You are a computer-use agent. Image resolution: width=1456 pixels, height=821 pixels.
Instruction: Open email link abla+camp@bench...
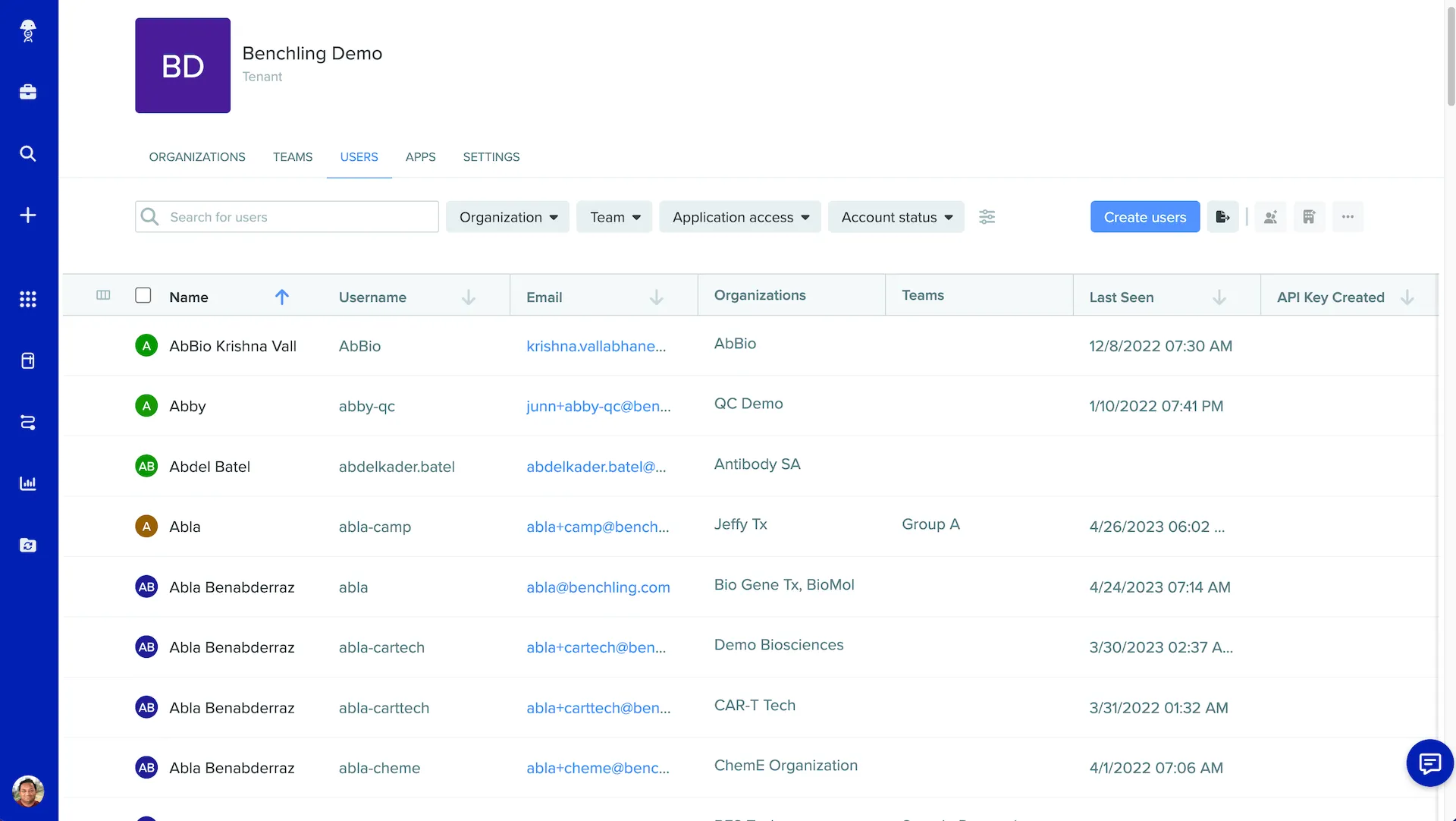tap(598, 527)
